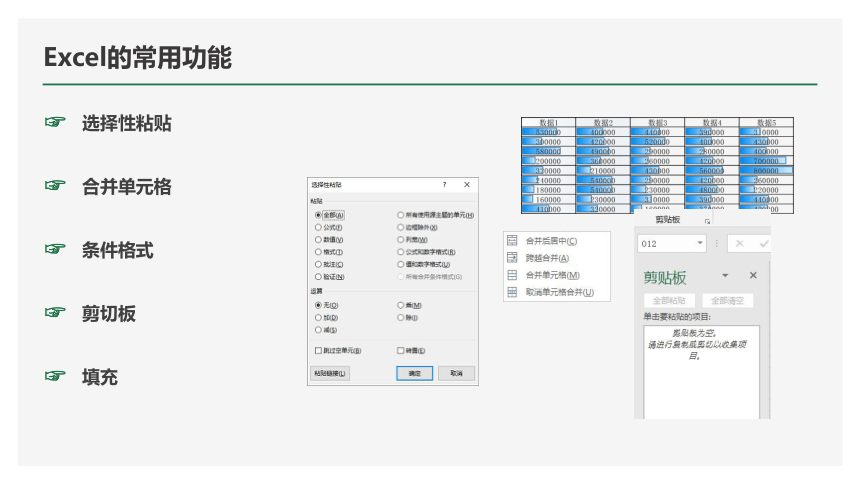Select the cell showing 800000
The height and width of the screenshot is (484, 860).
[x=766, y=171]
